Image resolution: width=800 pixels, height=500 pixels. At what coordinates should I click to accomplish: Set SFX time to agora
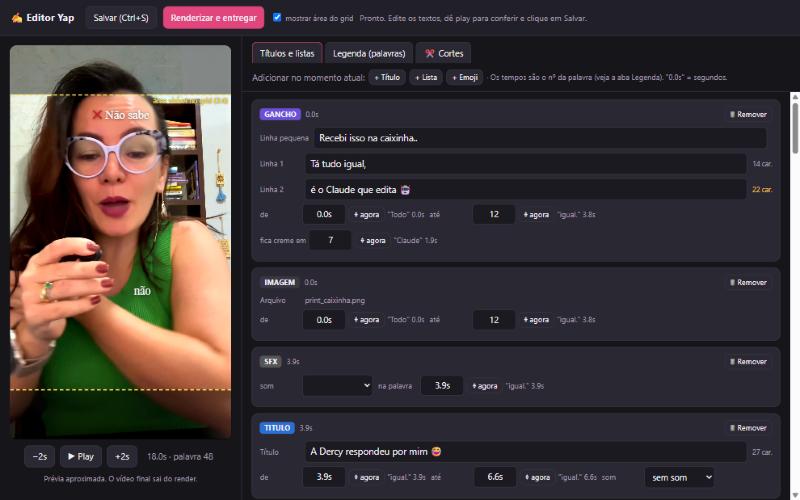[x=484, y=386]
